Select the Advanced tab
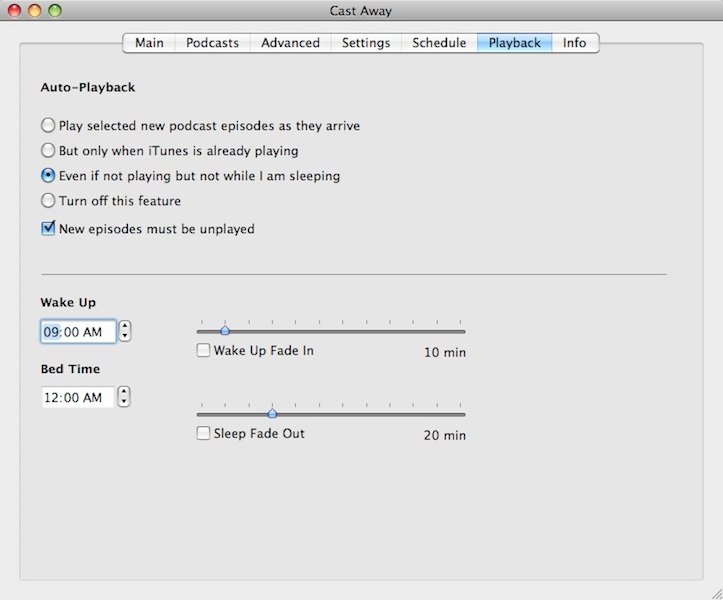 [290, 43]
